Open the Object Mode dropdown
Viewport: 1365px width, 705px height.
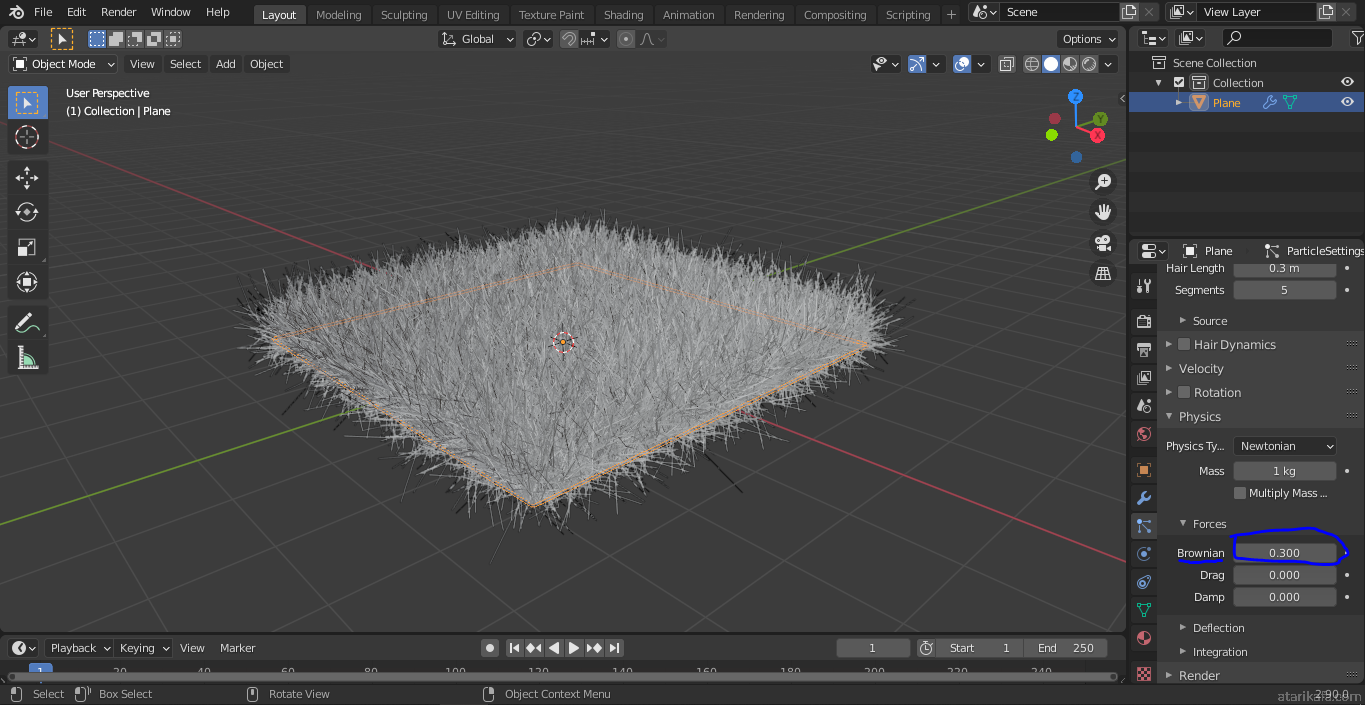click(x=64, y=64)
